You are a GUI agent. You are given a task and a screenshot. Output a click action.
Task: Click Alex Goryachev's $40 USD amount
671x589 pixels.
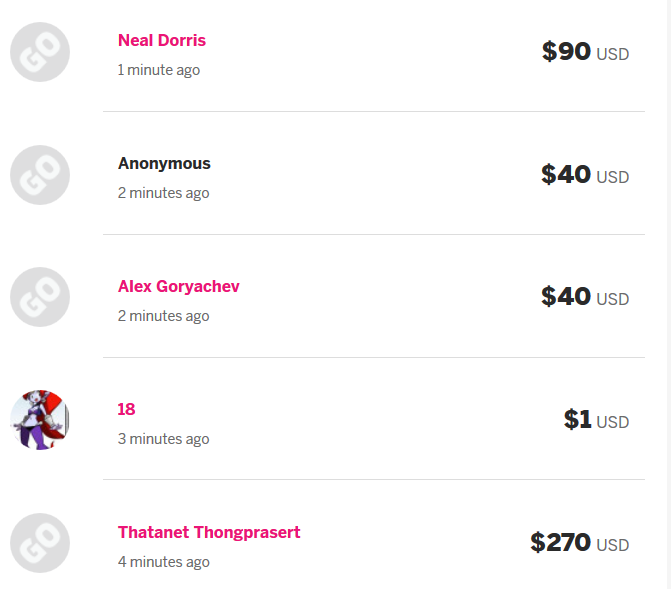tap(585, 297)
